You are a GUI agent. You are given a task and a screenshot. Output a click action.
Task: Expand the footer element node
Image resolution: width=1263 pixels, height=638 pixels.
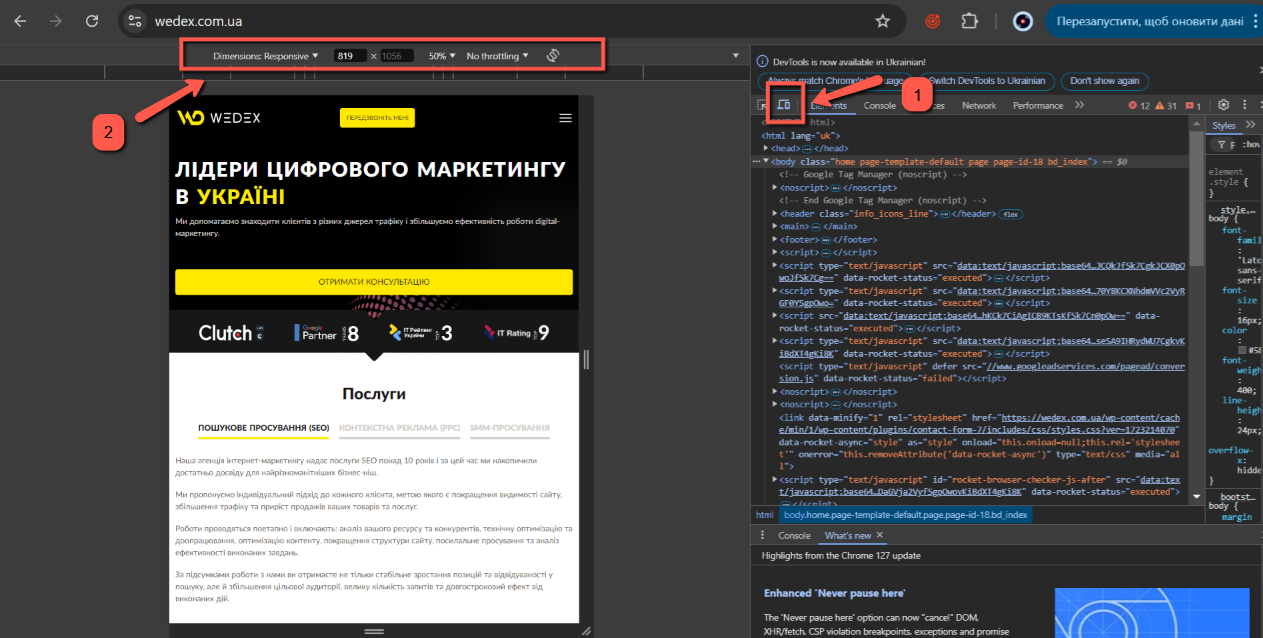pos(776,239)
